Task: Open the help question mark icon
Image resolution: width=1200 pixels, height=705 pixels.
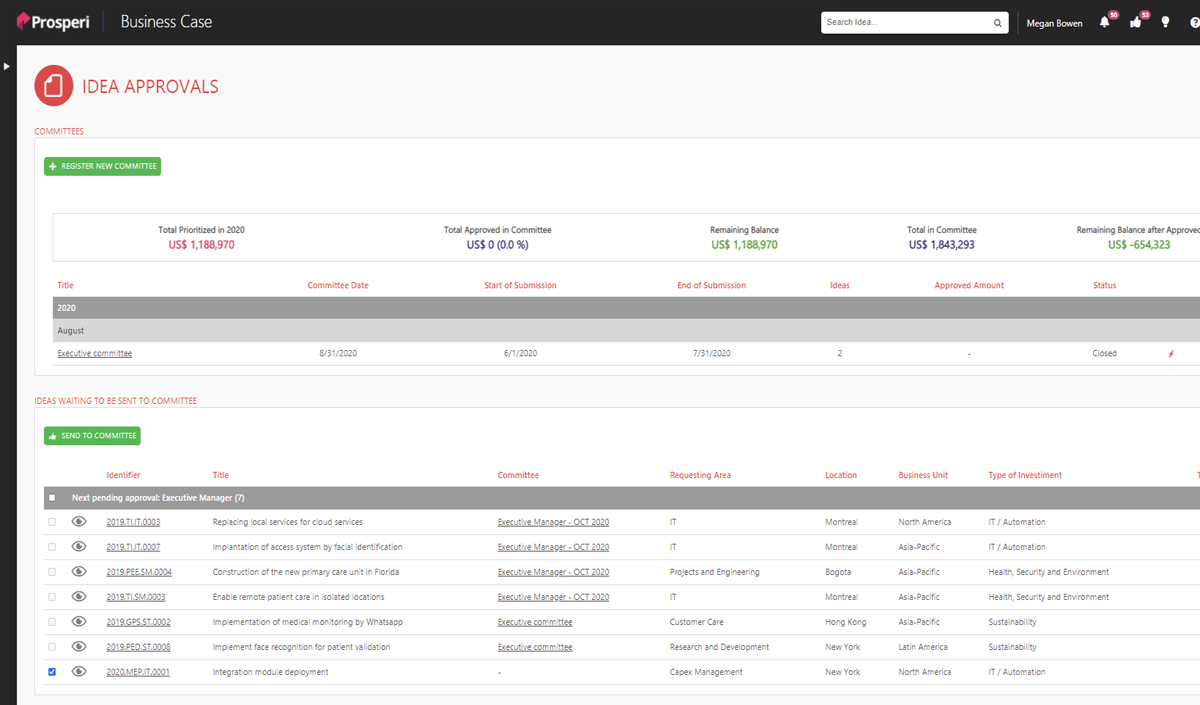Action: (x=1193, y=23)
